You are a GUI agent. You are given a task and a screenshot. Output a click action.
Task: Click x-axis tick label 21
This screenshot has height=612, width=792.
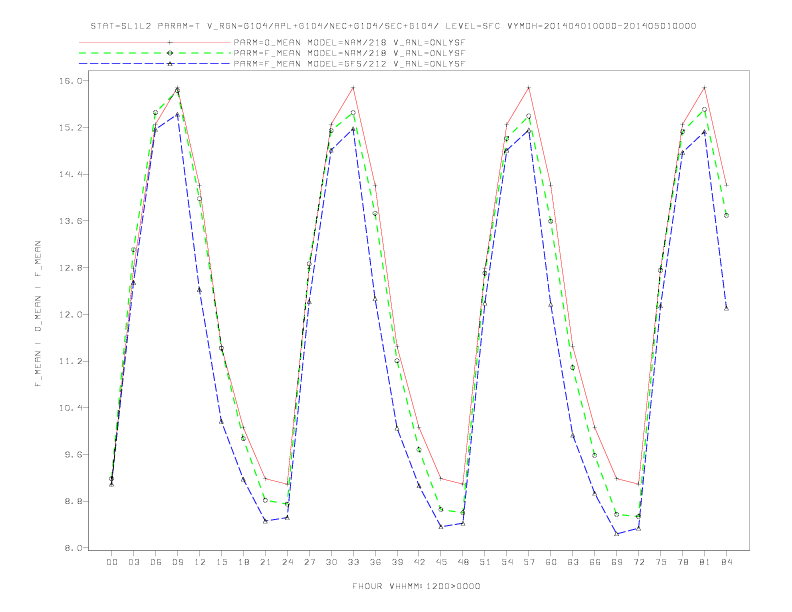coord(265,562)
